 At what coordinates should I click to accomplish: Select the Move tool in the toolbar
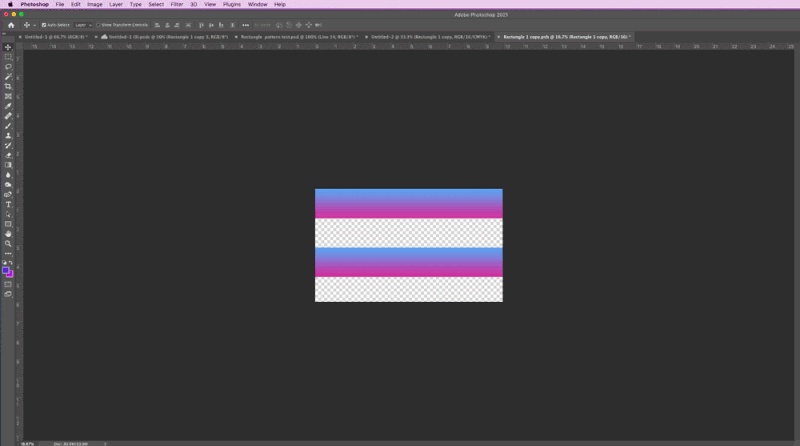(x=8, y=47)
